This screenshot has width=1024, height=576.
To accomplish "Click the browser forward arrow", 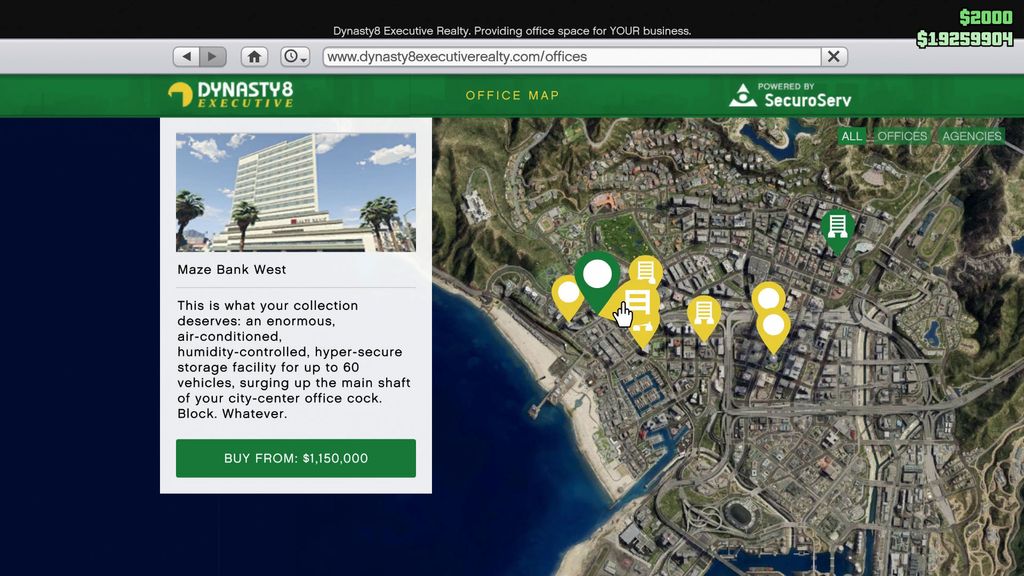I will [x=212, y=56].
